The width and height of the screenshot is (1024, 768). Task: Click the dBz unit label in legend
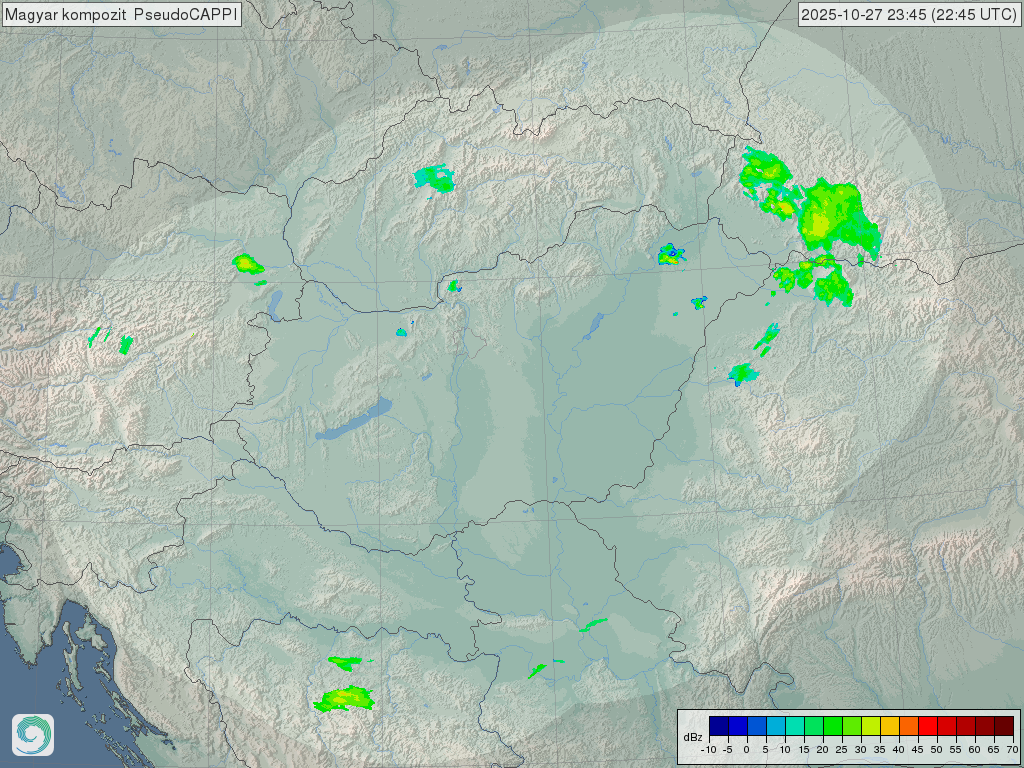[x=693, y=737]
